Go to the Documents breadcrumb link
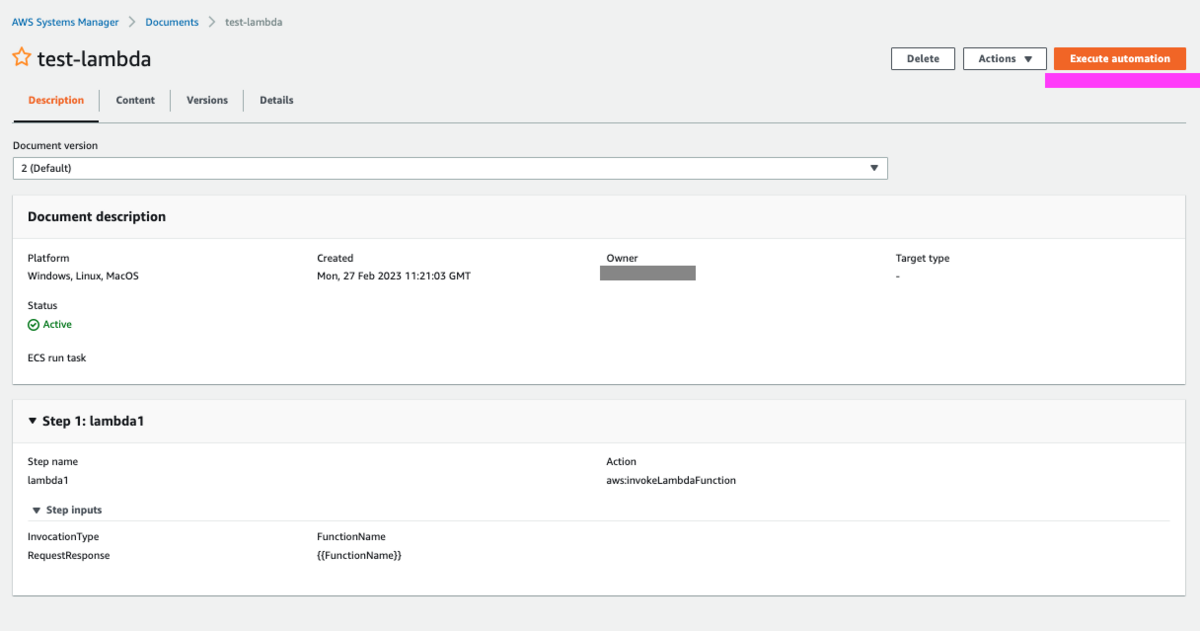Image resolution: width=1200 pixels, height=631 pixels. [172, 22]
